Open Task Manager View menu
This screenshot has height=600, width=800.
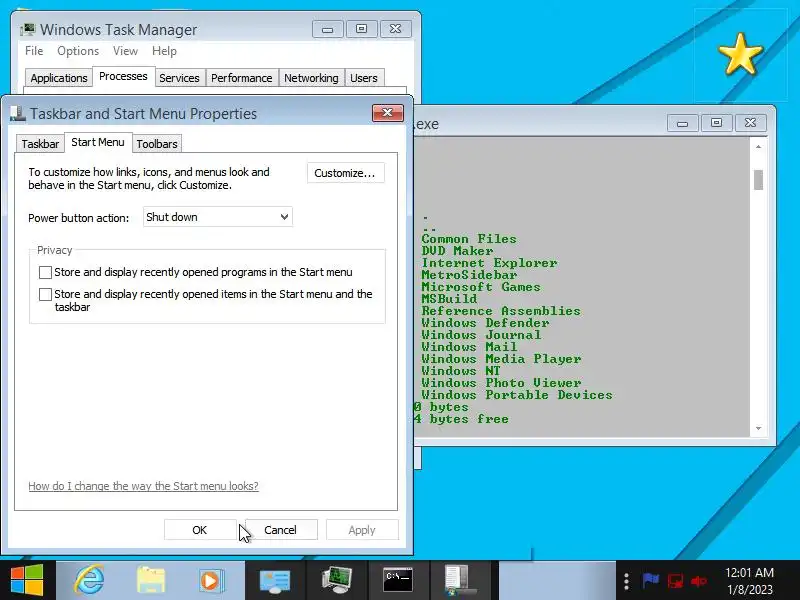pos(126,51)
